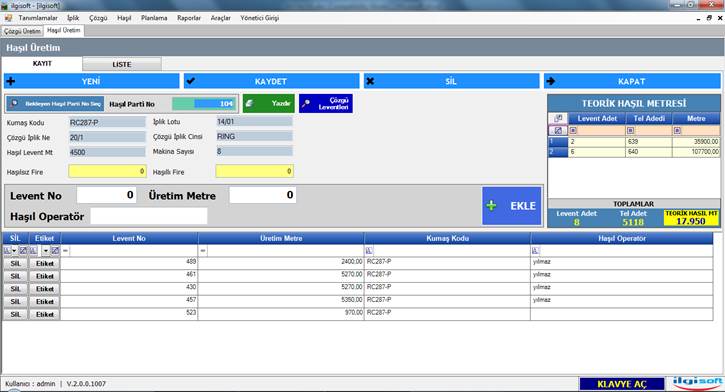Image resolution: width=725 pixels, height=392 pixels.
Task: Toggle the filter box under Levent Adet column
Action: pos(573,131)
